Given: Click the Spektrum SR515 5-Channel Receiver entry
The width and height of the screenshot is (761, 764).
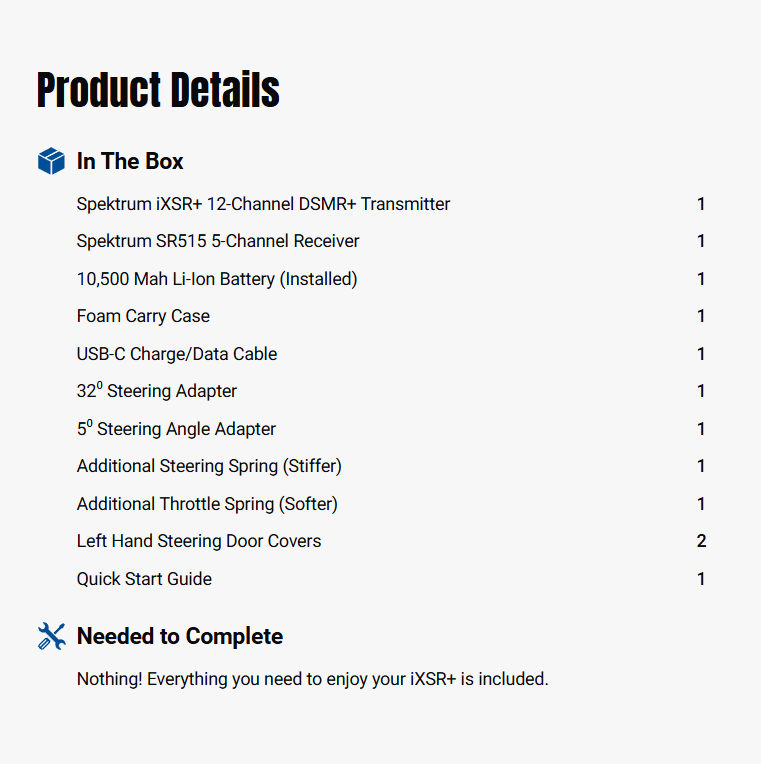Looking at the screenshot, I should pyautogui.click(x=218, y=241).
